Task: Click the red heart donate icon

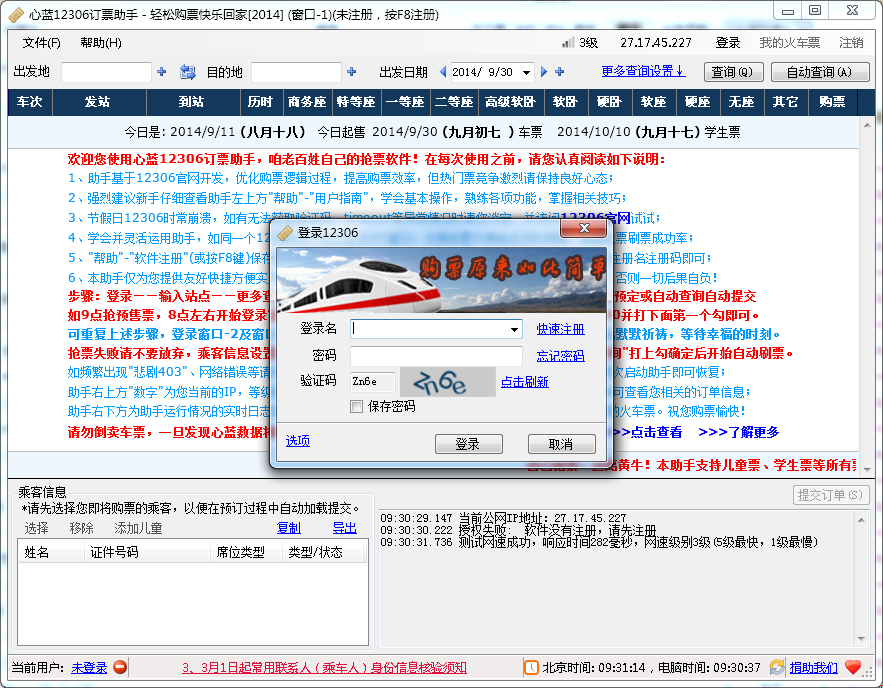Action: [853, 667]
